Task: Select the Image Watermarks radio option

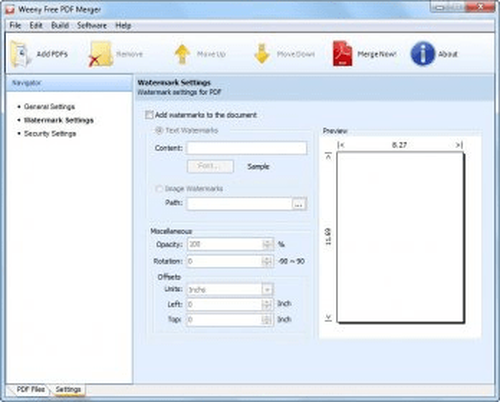Action: coord(159,189)
